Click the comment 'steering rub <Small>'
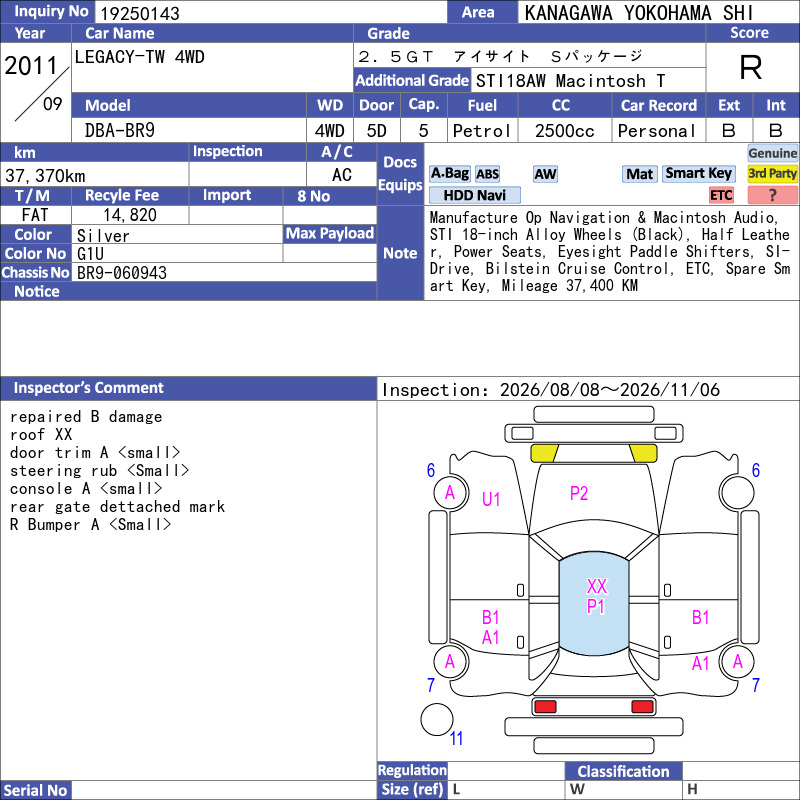 (x=99, y=470)
